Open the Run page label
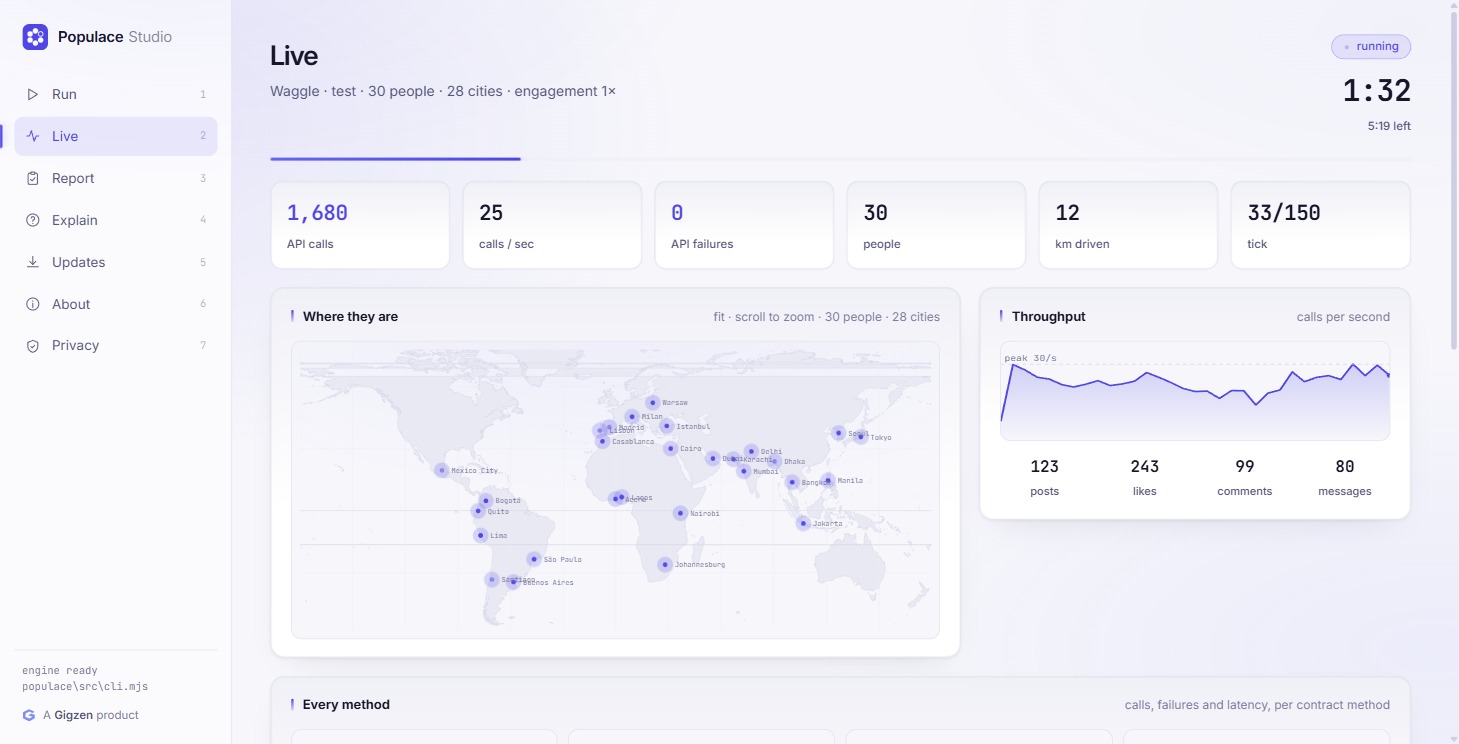Viewport: 1459px width, 744px height. [64, 94]
